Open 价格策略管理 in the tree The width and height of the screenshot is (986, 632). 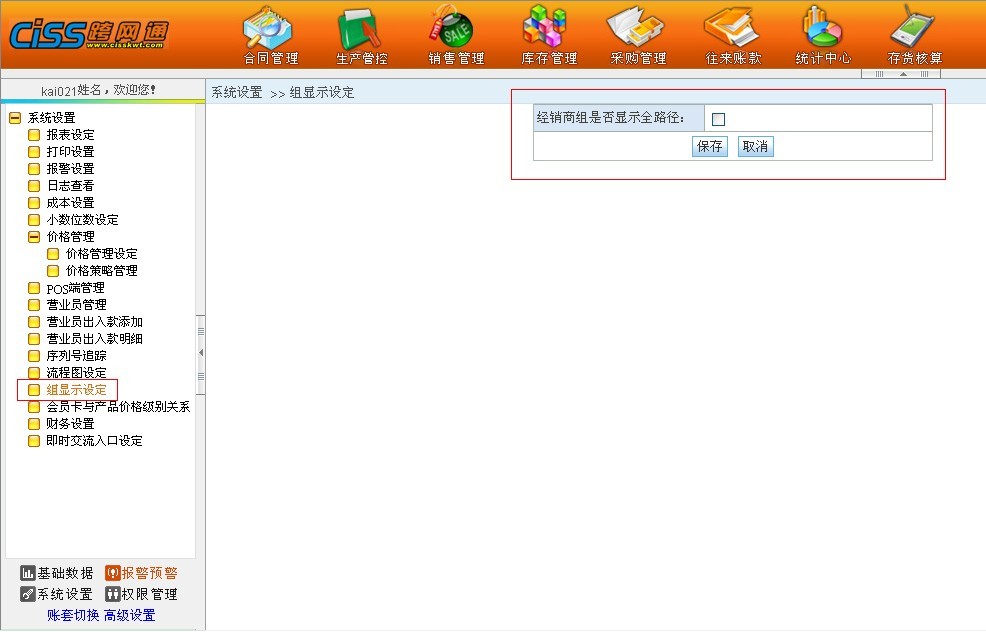point(101,271)
